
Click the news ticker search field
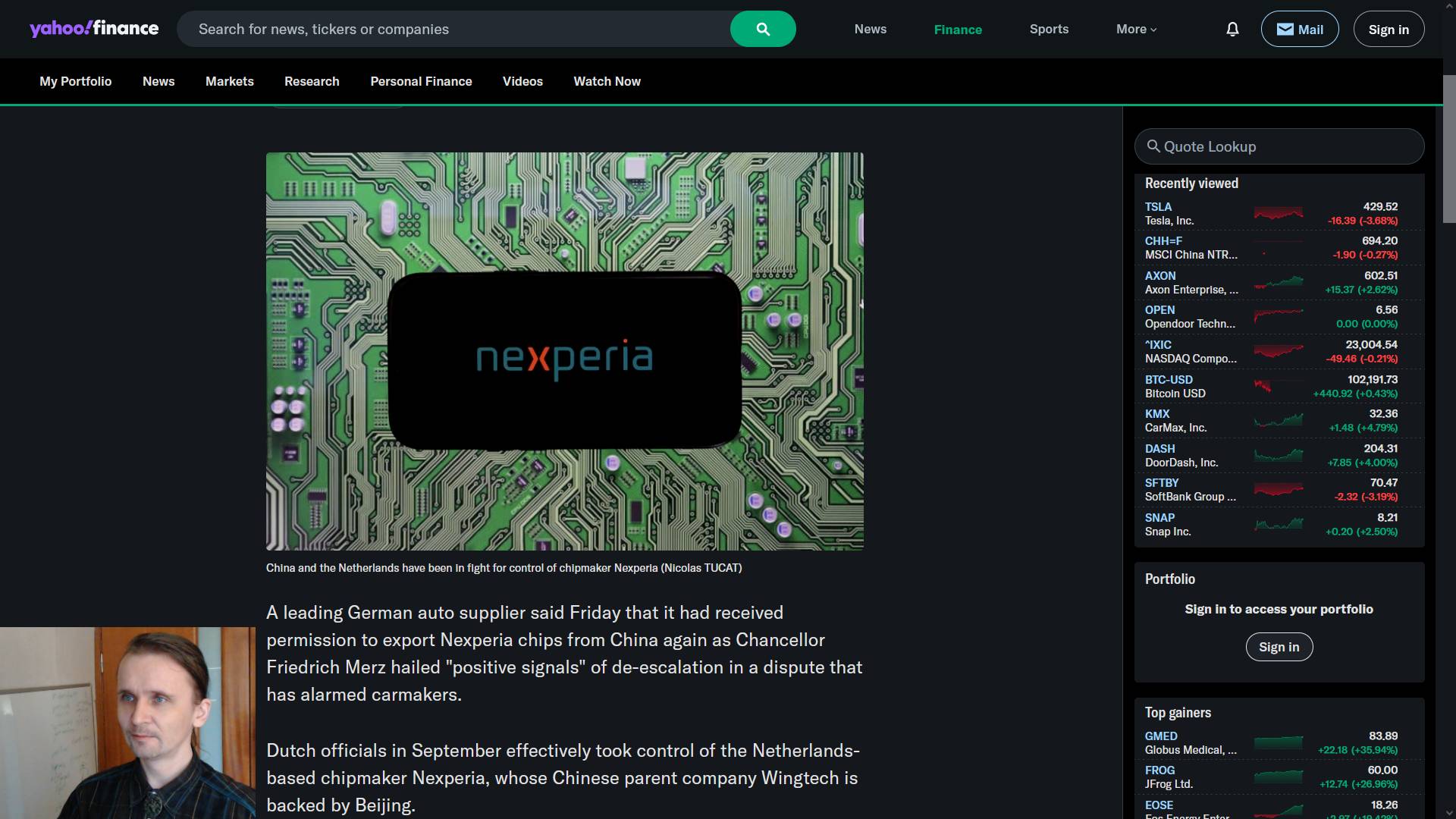[x=455, y=29]
